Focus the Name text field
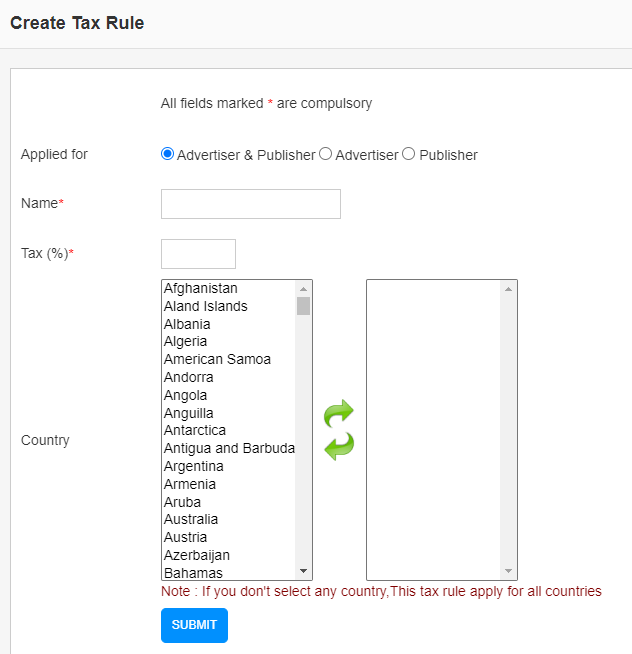Screen dimensions: 632x654 click(251, 204)
